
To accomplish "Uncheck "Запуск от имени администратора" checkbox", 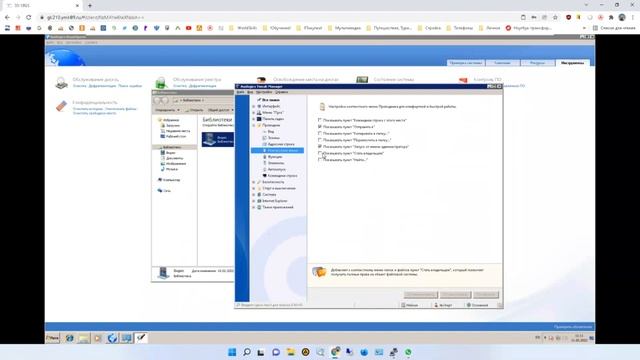I will (320, 146).
